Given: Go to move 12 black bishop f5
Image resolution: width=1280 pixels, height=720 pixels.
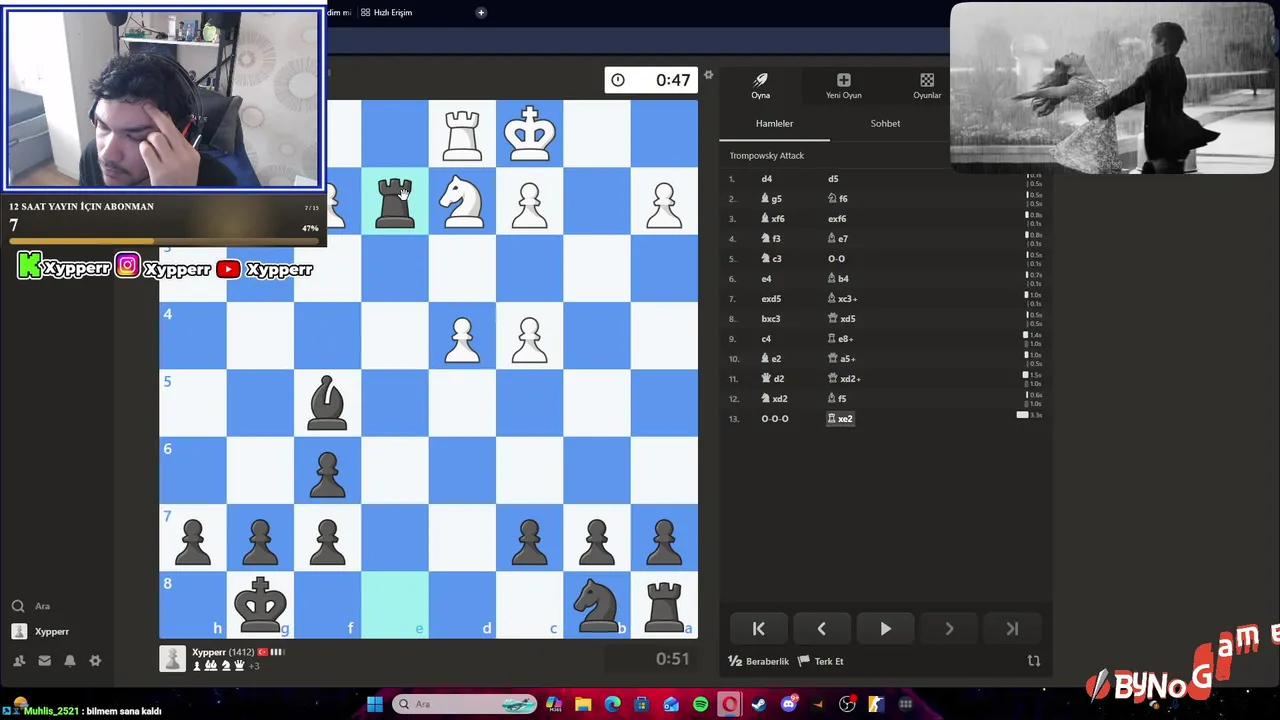Looking at the screenshot, I should [837, 399].
